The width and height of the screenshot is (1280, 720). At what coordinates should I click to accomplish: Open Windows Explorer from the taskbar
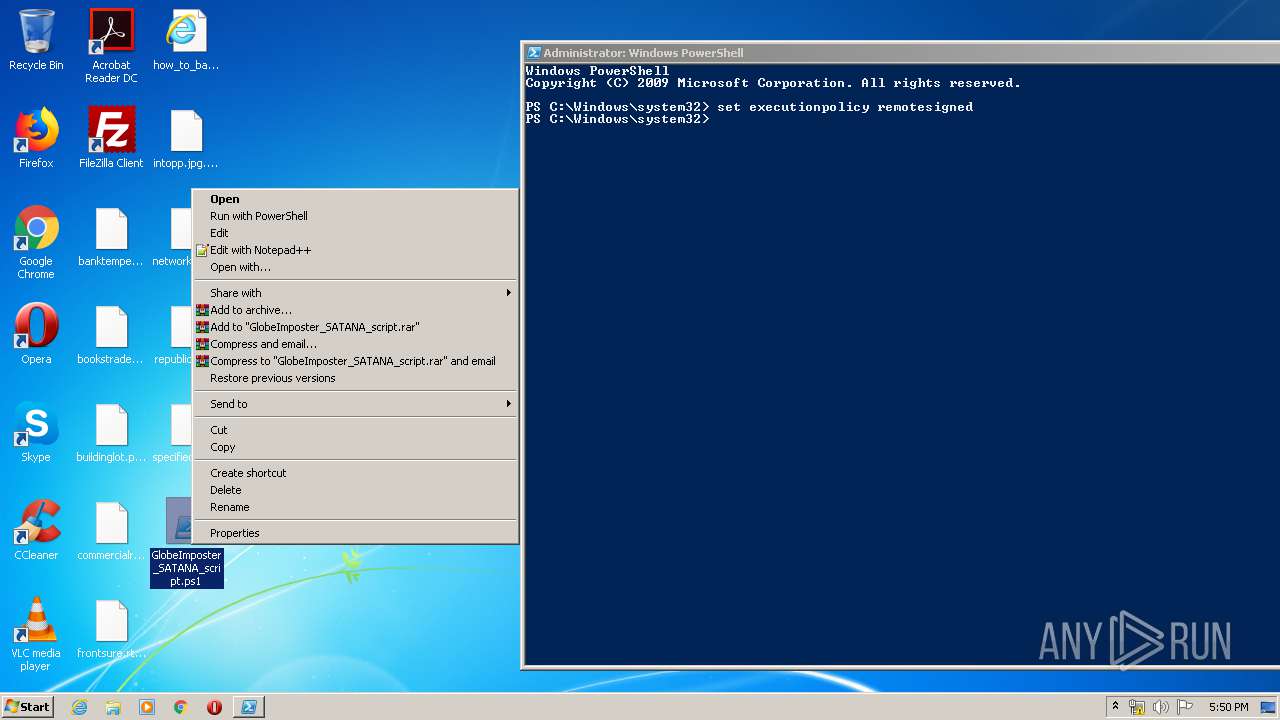point(113,707)
